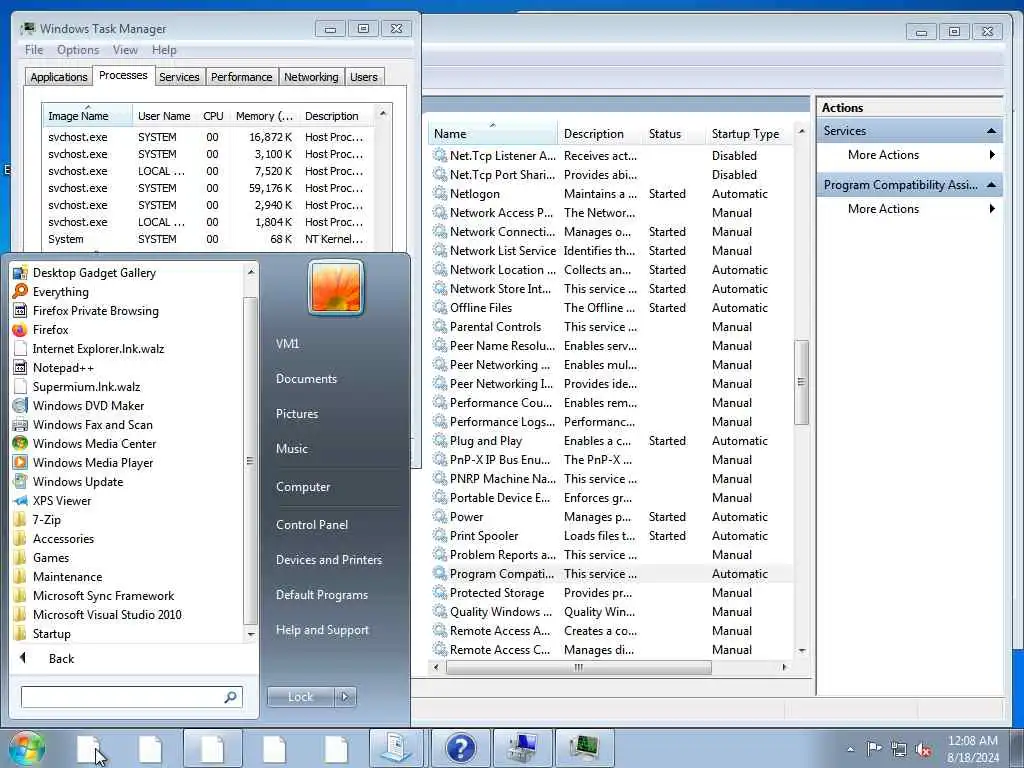The width and height of the screenshot is (1024, 768).
Task: Click the Supermium.lnk.walz file icon
Action: click(20, 387)
